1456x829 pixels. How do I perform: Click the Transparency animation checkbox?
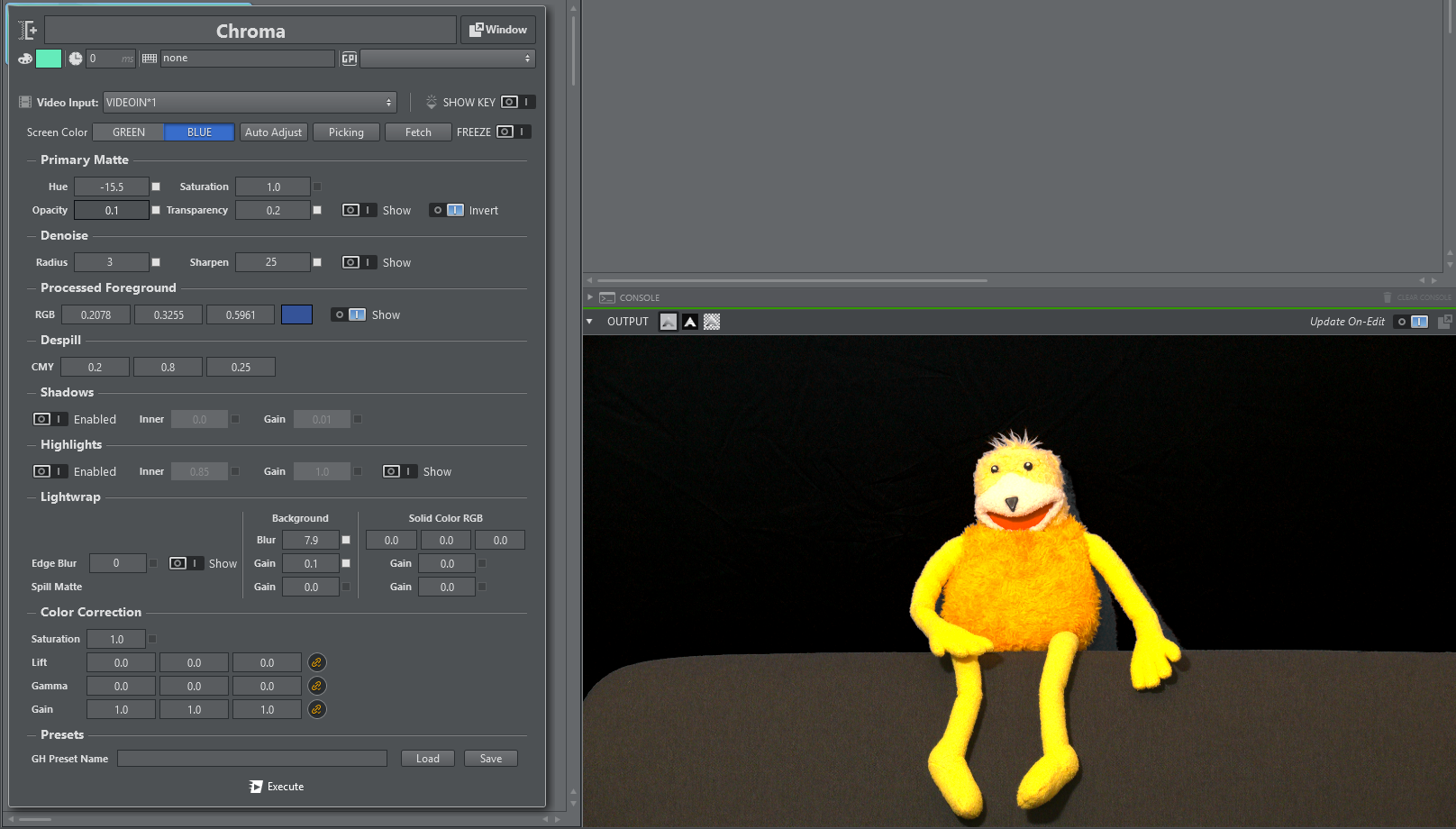click(x=317, y=210)
